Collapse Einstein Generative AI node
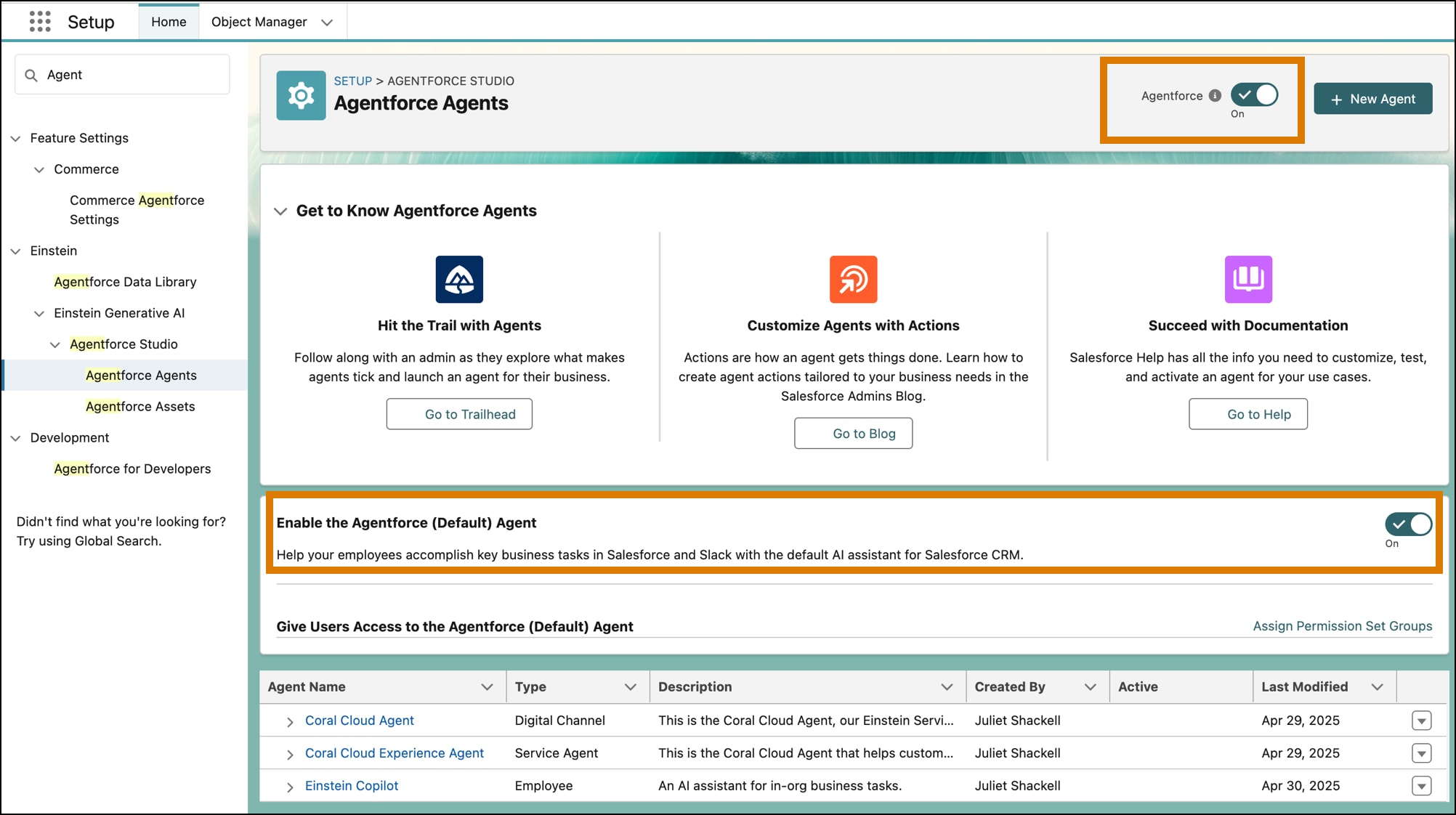Screen dimensions: 1456x815 (39, 313)
